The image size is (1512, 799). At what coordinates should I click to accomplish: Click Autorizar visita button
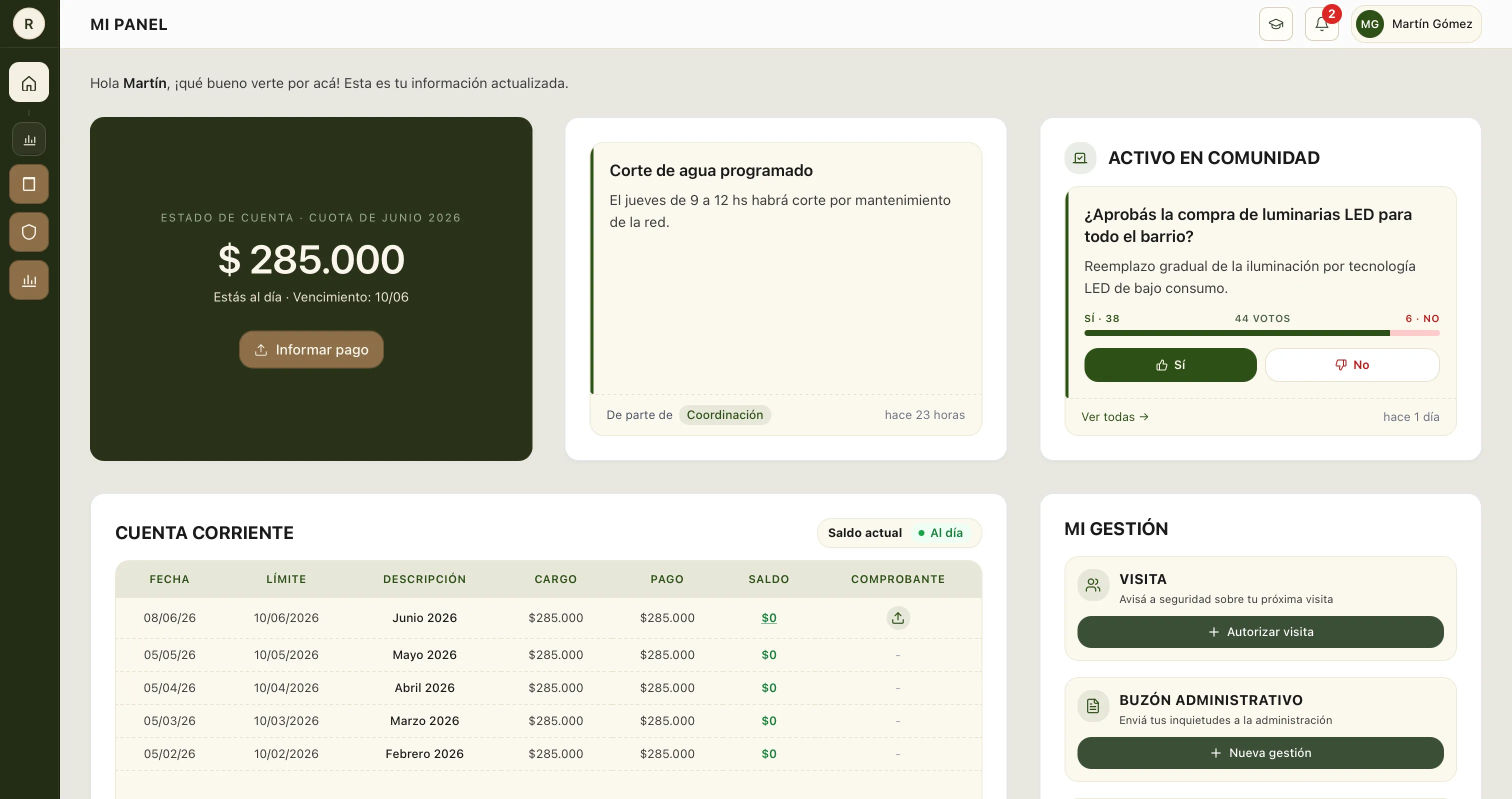(x=1260, y=632)
